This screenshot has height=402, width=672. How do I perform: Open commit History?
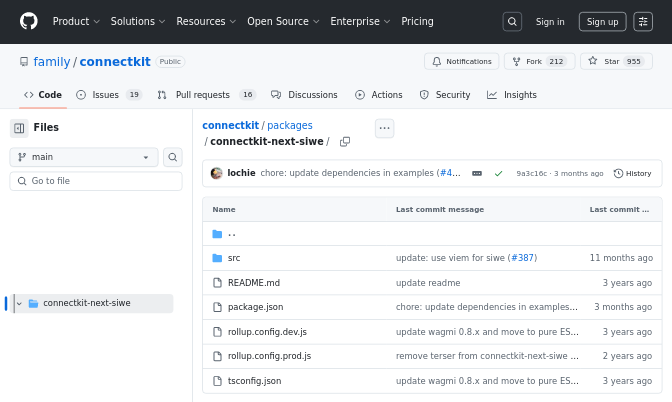tap(632, 174)
